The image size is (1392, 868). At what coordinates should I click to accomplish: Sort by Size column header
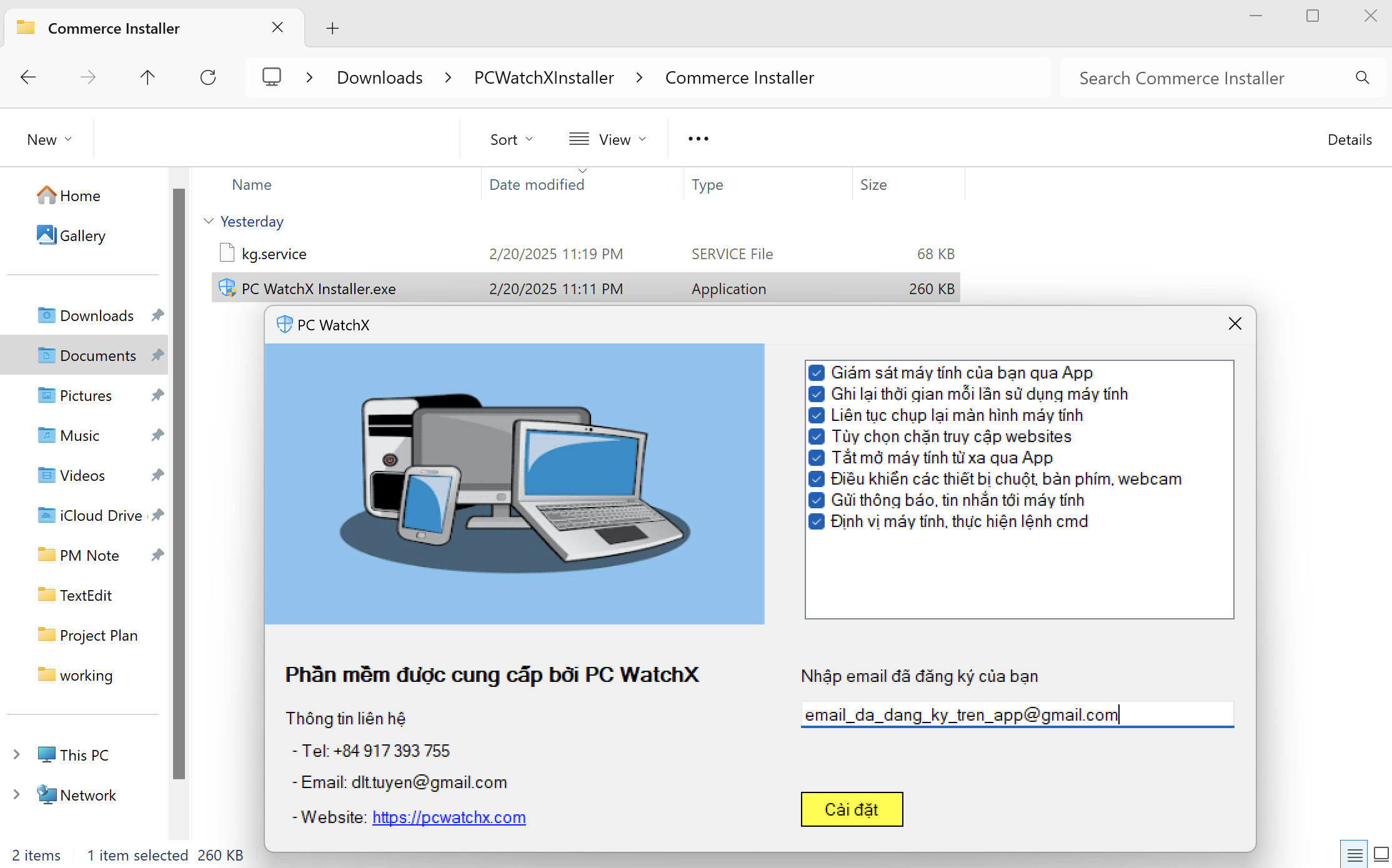tap(873, 184)
